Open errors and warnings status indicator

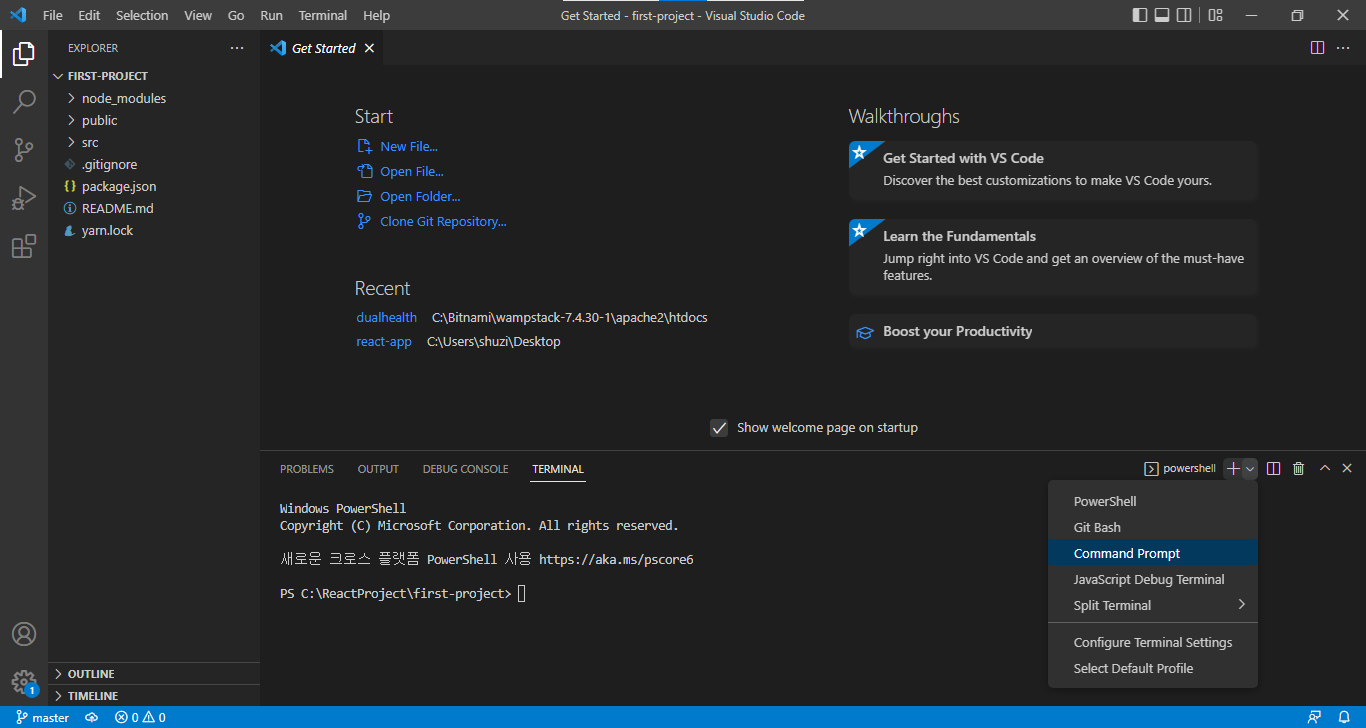pos(140,717)
